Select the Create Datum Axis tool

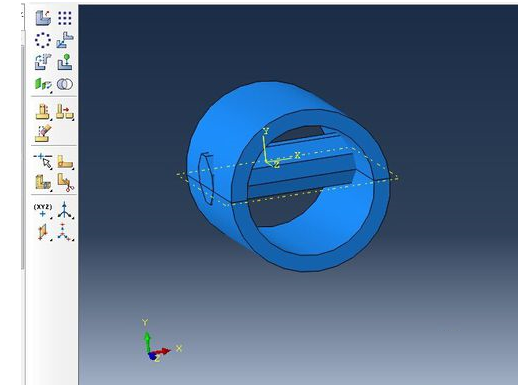tap(65, 210)
